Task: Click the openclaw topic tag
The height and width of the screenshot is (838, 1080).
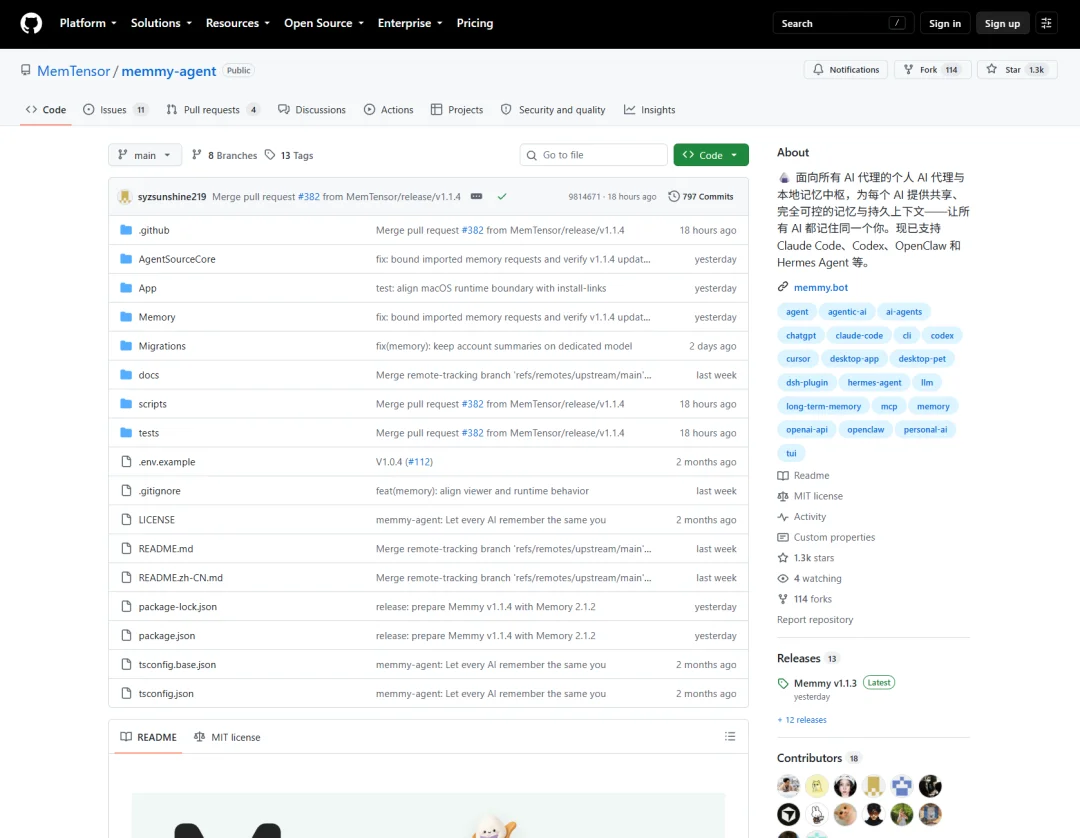Action: (x=865, y=430)
